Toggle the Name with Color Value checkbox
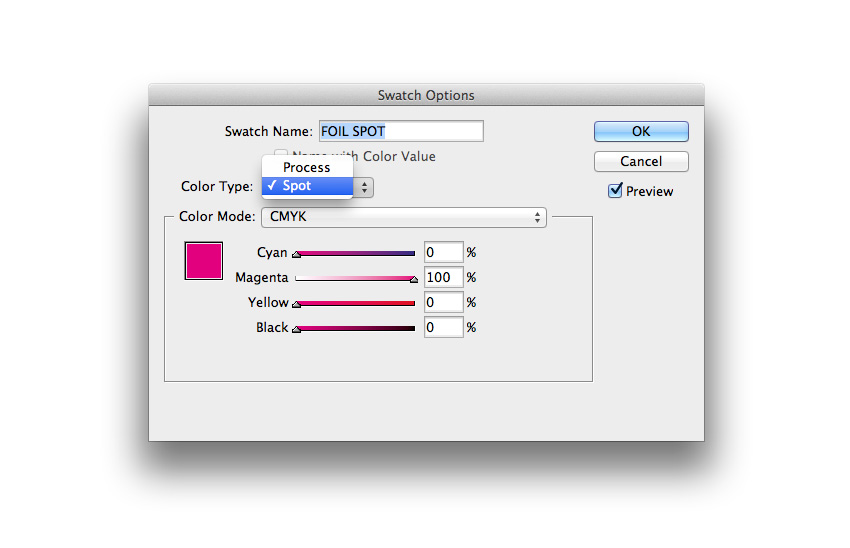Image resolution: width=850 pixels, height=548 pixels. 281,156
